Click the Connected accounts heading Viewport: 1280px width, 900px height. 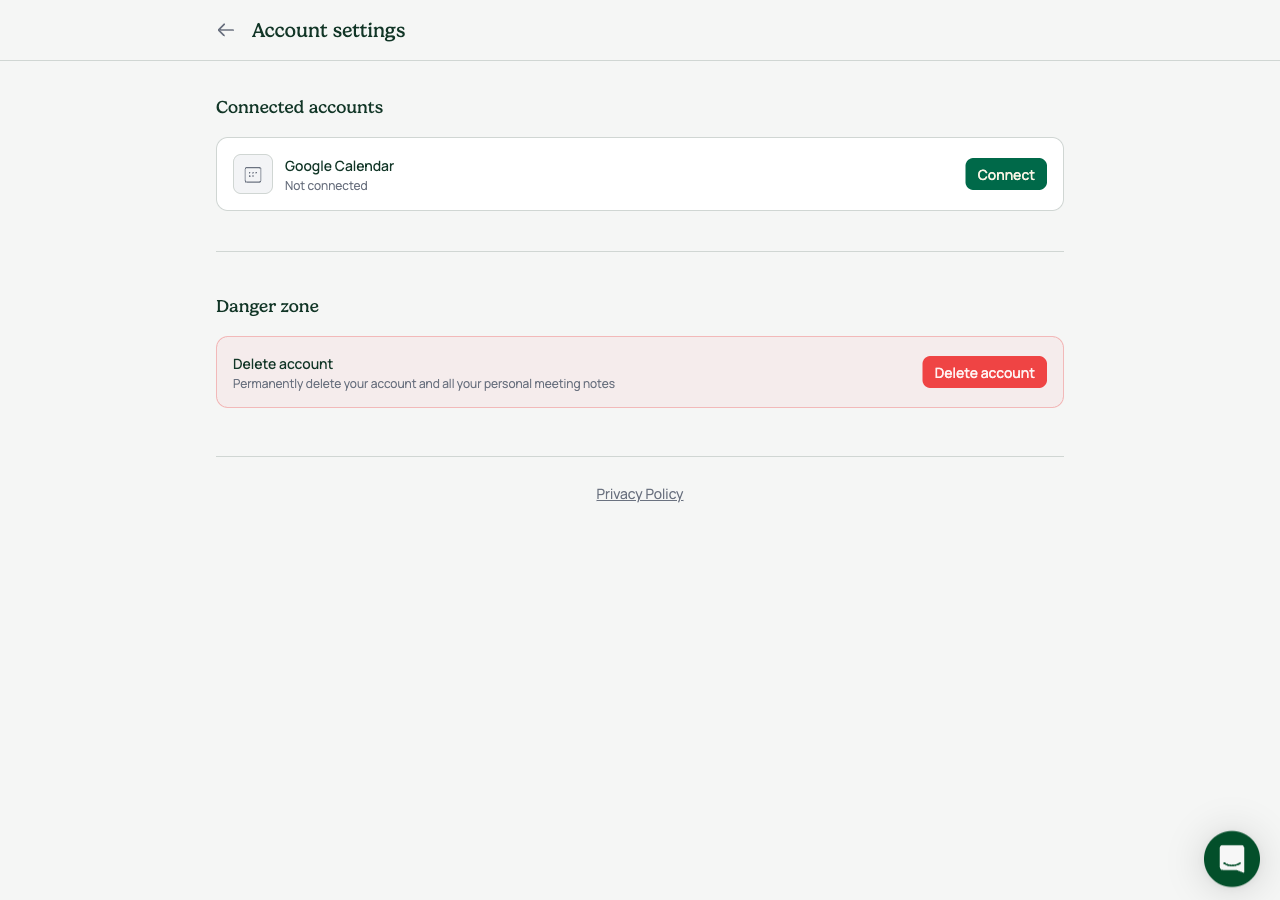pyautogui.click(x=299, y=107)
